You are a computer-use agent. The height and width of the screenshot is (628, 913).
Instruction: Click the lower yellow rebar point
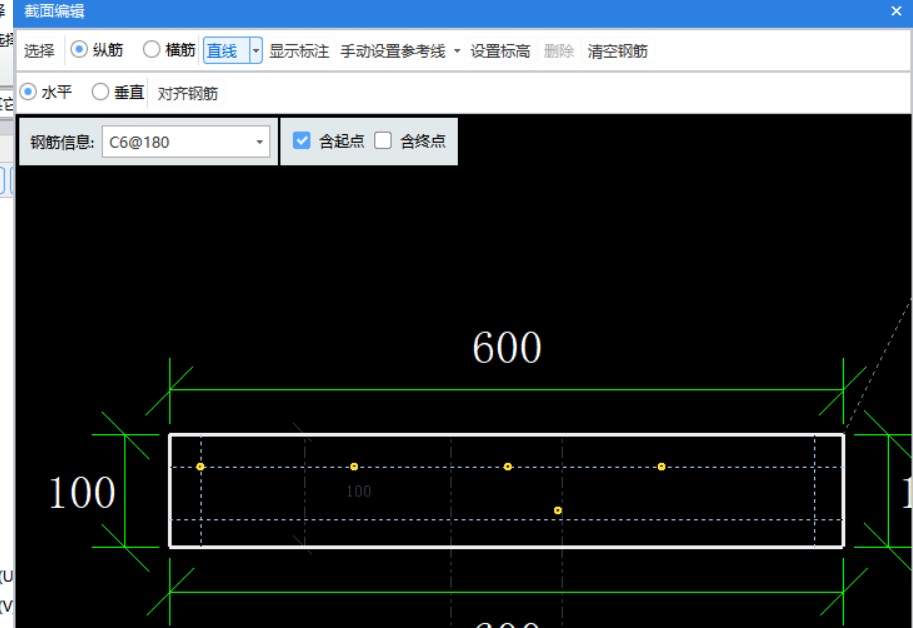click(558, 510)
